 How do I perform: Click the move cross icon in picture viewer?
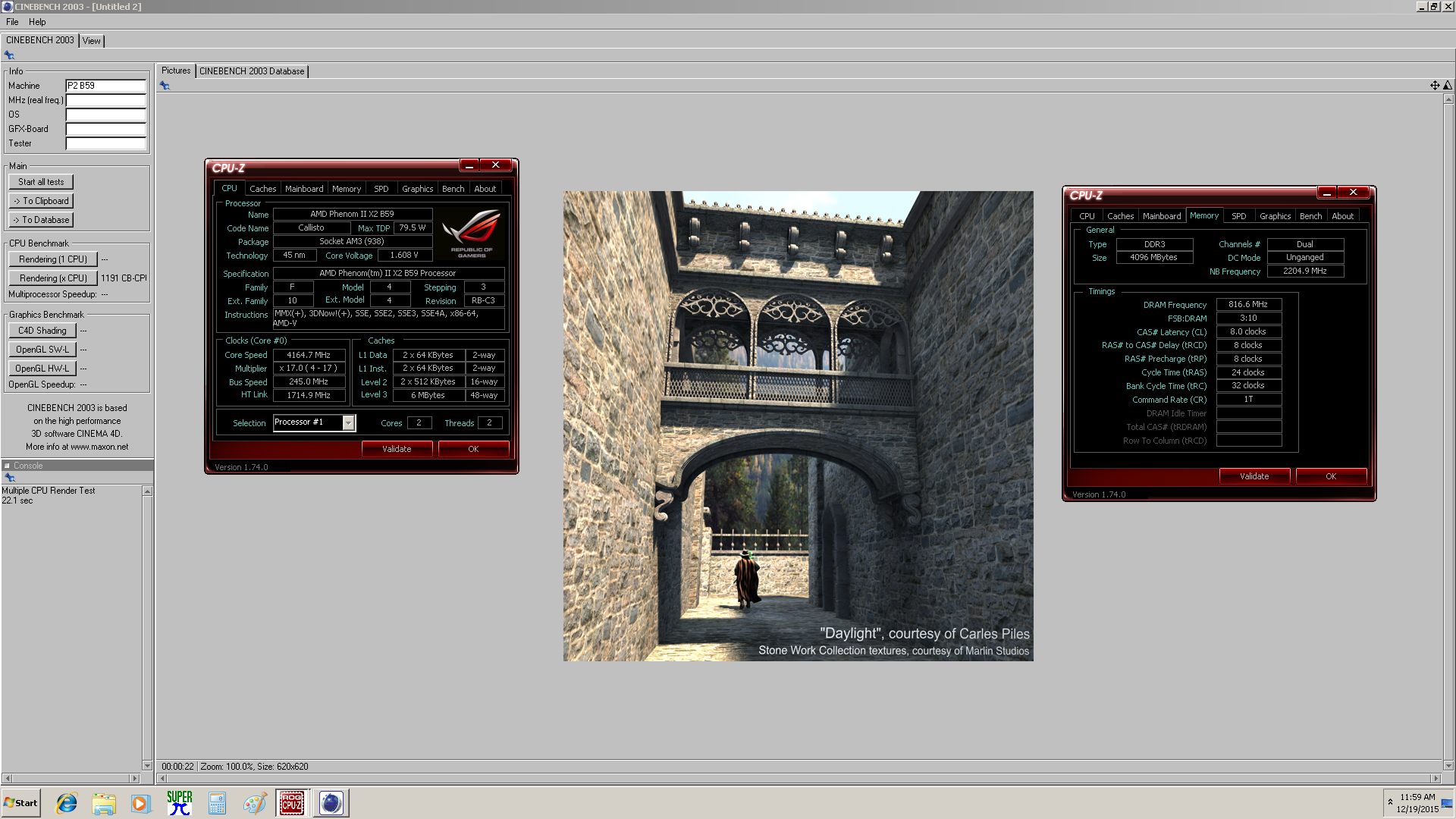1435,86
